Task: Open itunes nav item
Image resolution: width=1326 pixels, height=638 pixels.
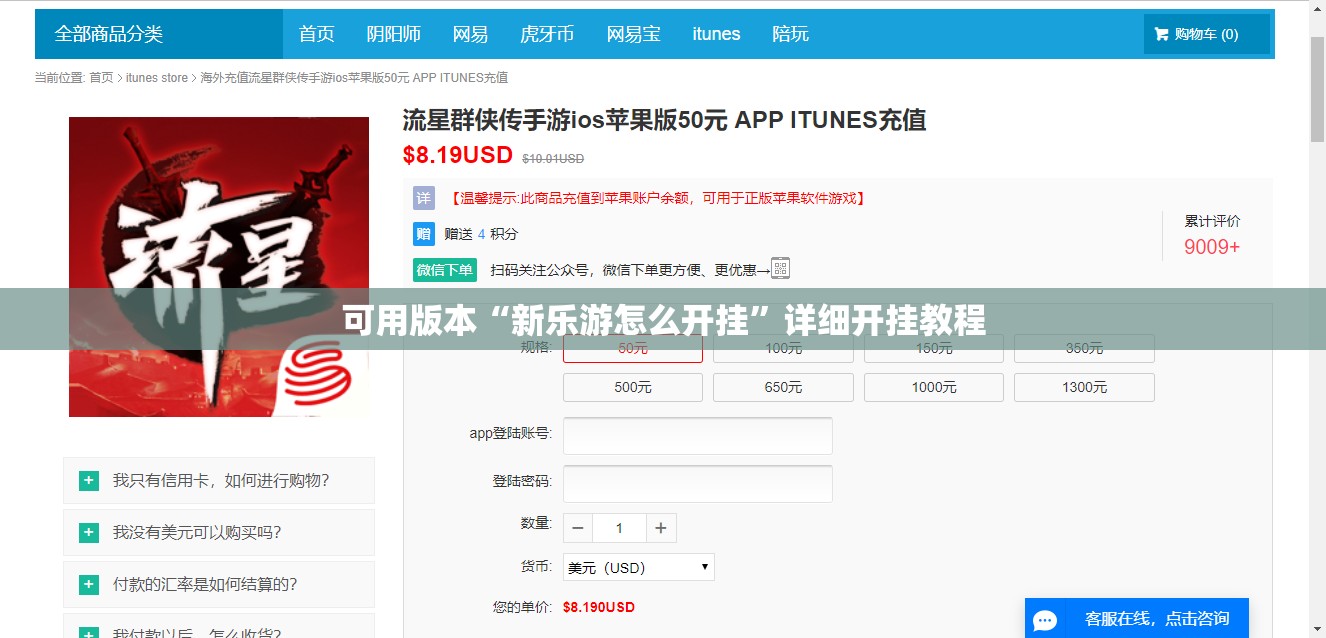Action: [717, 34]
